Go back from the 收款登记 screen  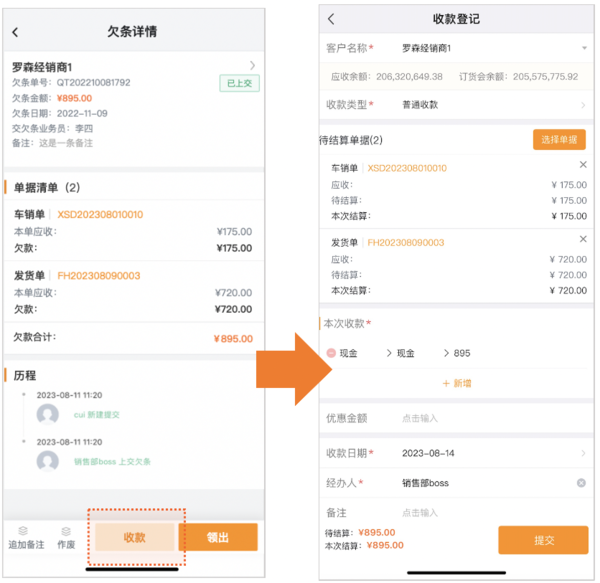point(331,19)
